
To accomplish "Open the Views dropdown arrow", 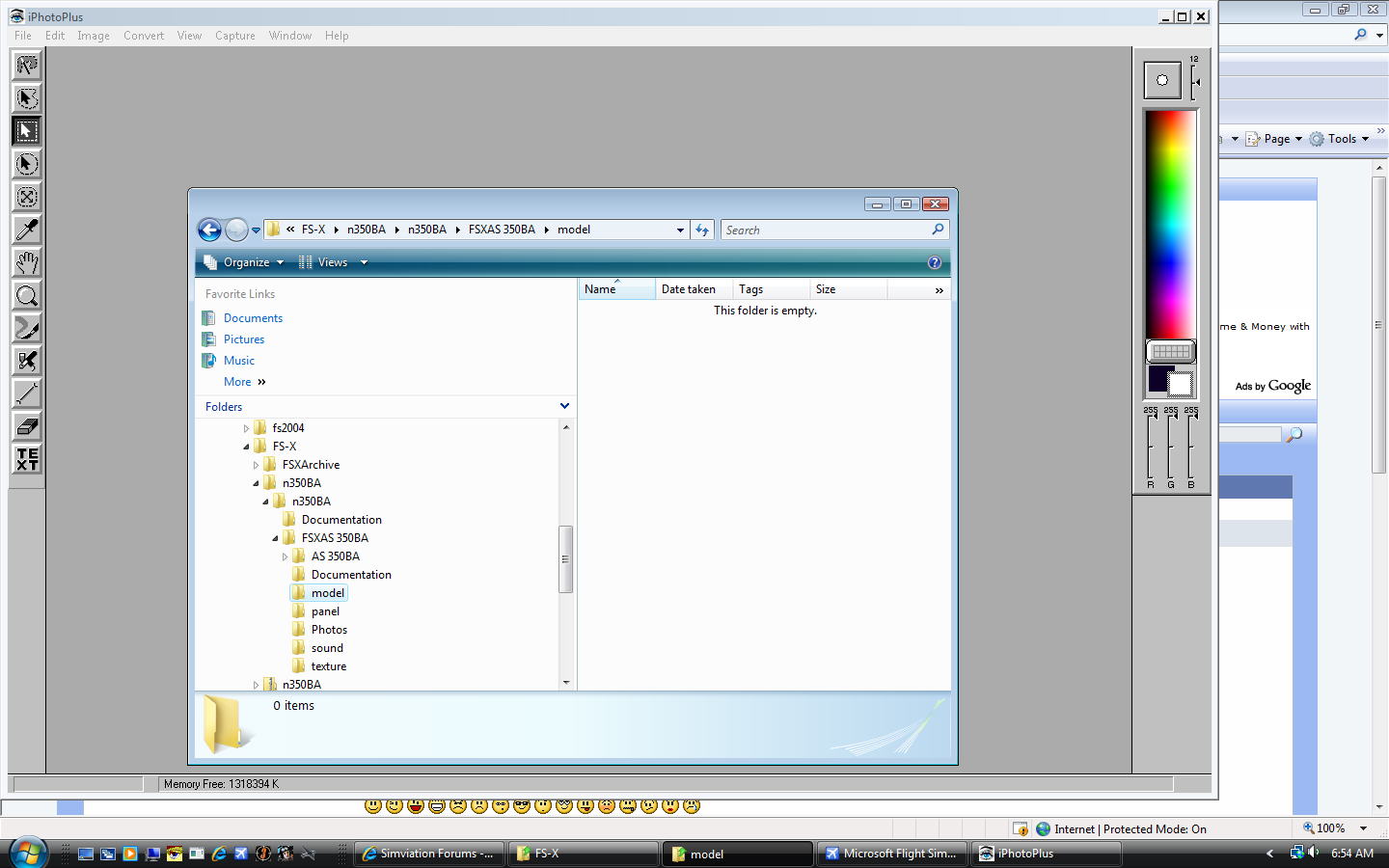I will [x=364, y=262].
